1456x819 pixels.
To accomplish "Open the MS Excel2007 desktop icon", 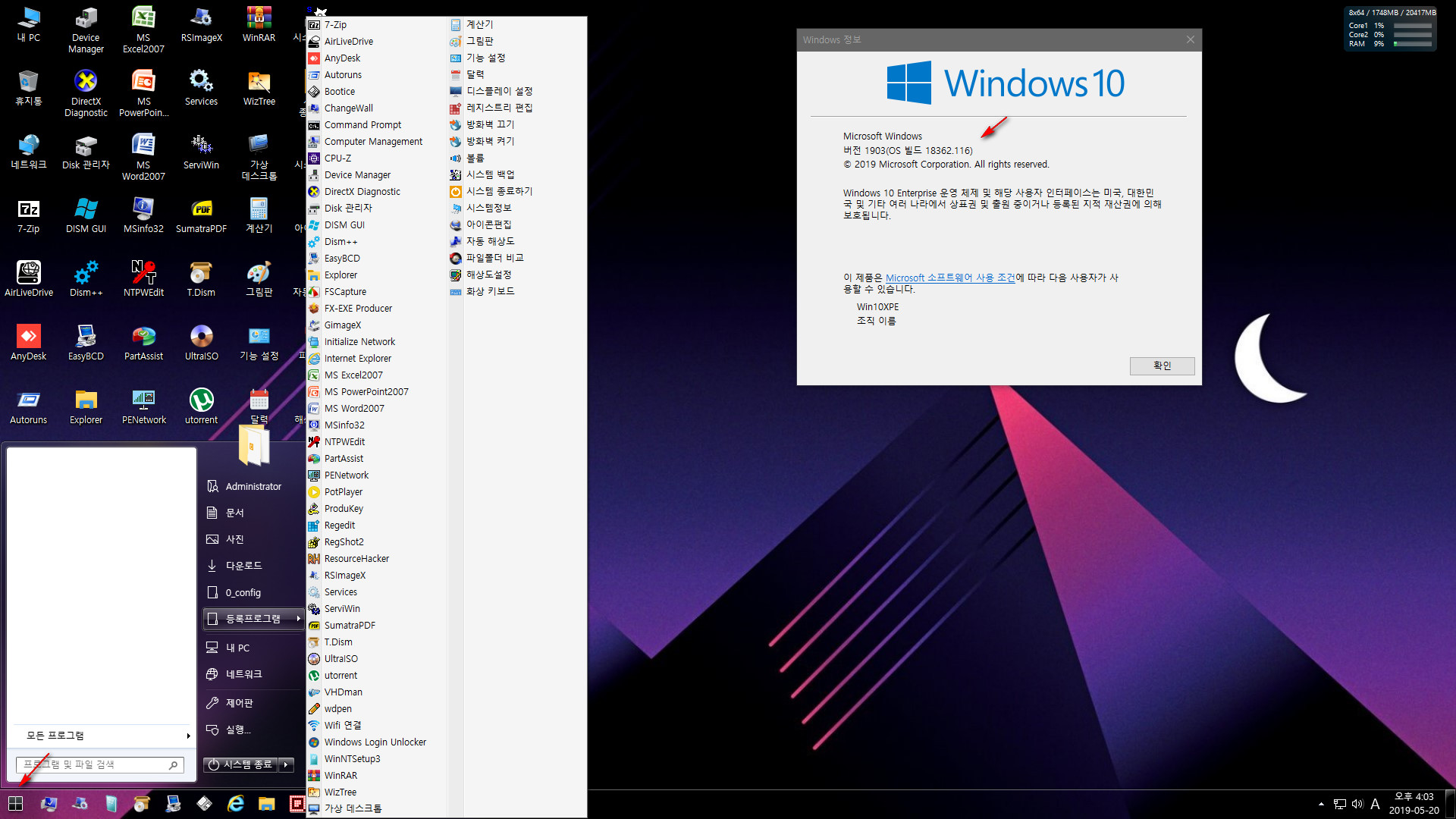I will coord(143,30).
